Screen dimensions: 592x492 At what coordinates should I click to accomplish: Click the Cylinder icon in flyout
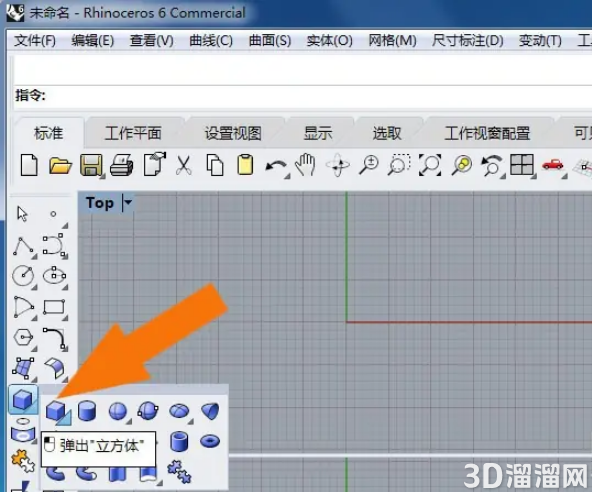(87, 410)
